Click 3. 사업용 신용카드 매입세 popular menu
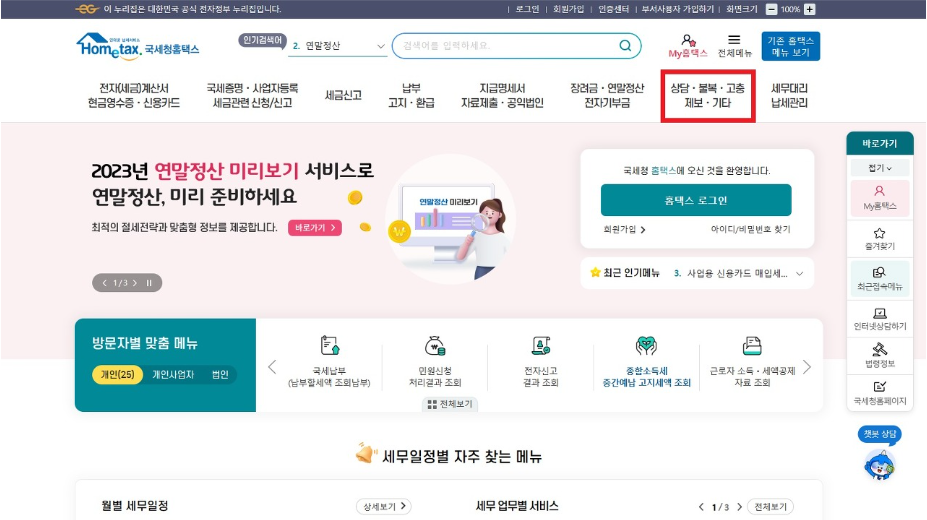Screen dimensions: 927x520 click(x=731, y=274)
